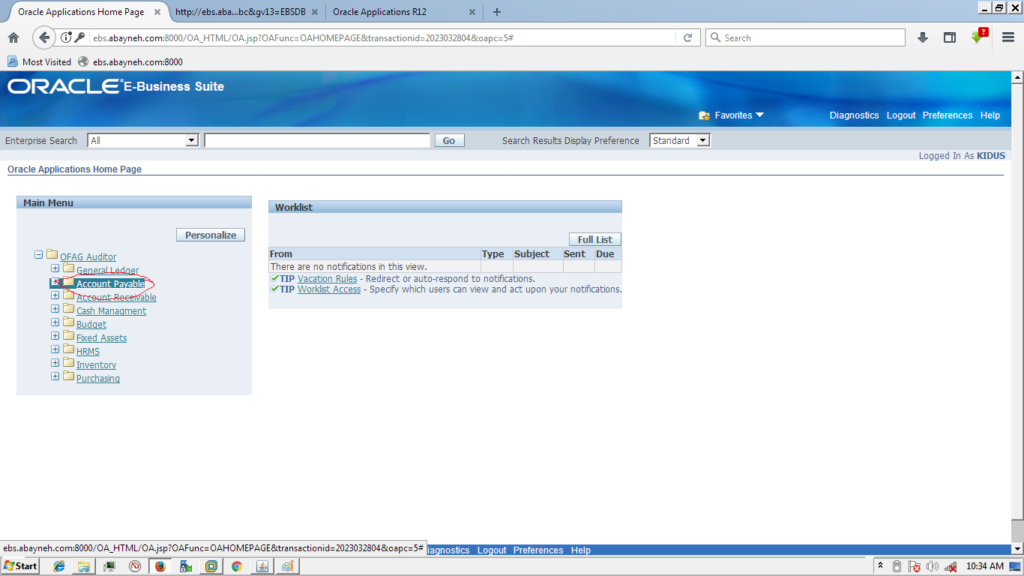Switch to the Oracle Applications R12 tab
Image resolution: width=1024 pixels, height=576 pixels.
click(x=379, y=12)
